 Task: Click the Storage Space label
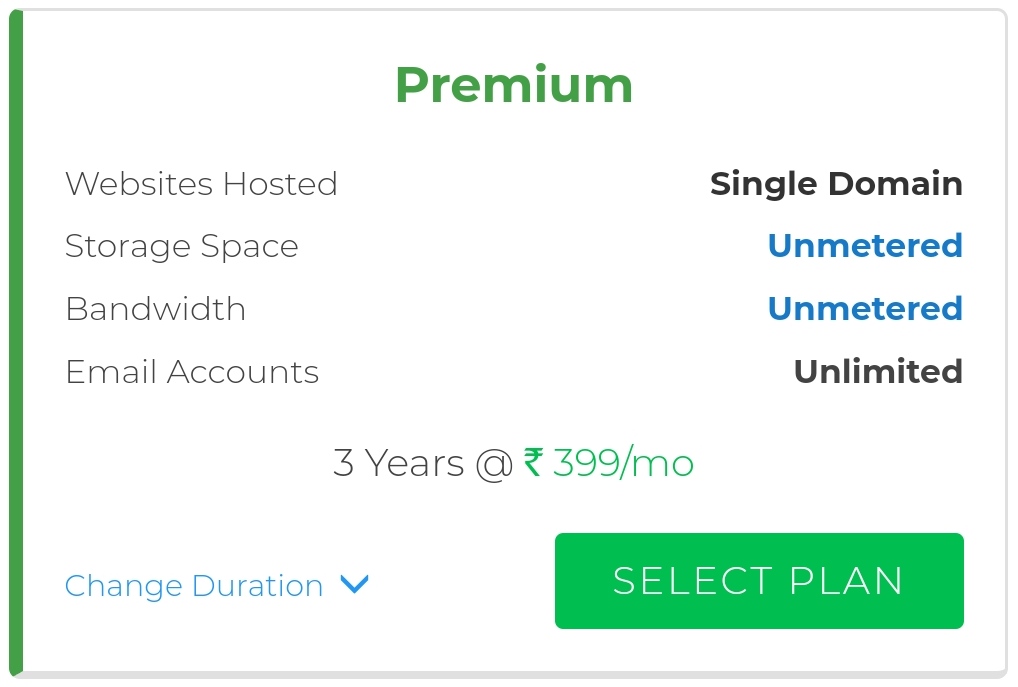pyautogui.click(x=182, y=247)
